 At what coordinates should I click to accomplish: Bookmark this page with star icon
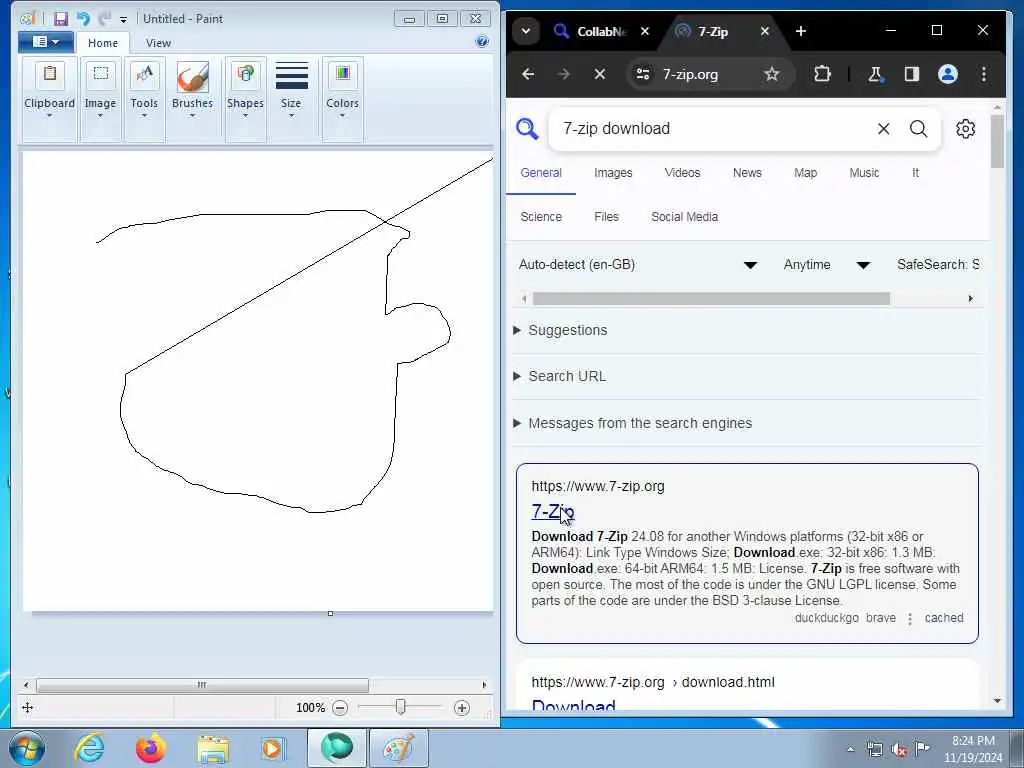[772, 74]
